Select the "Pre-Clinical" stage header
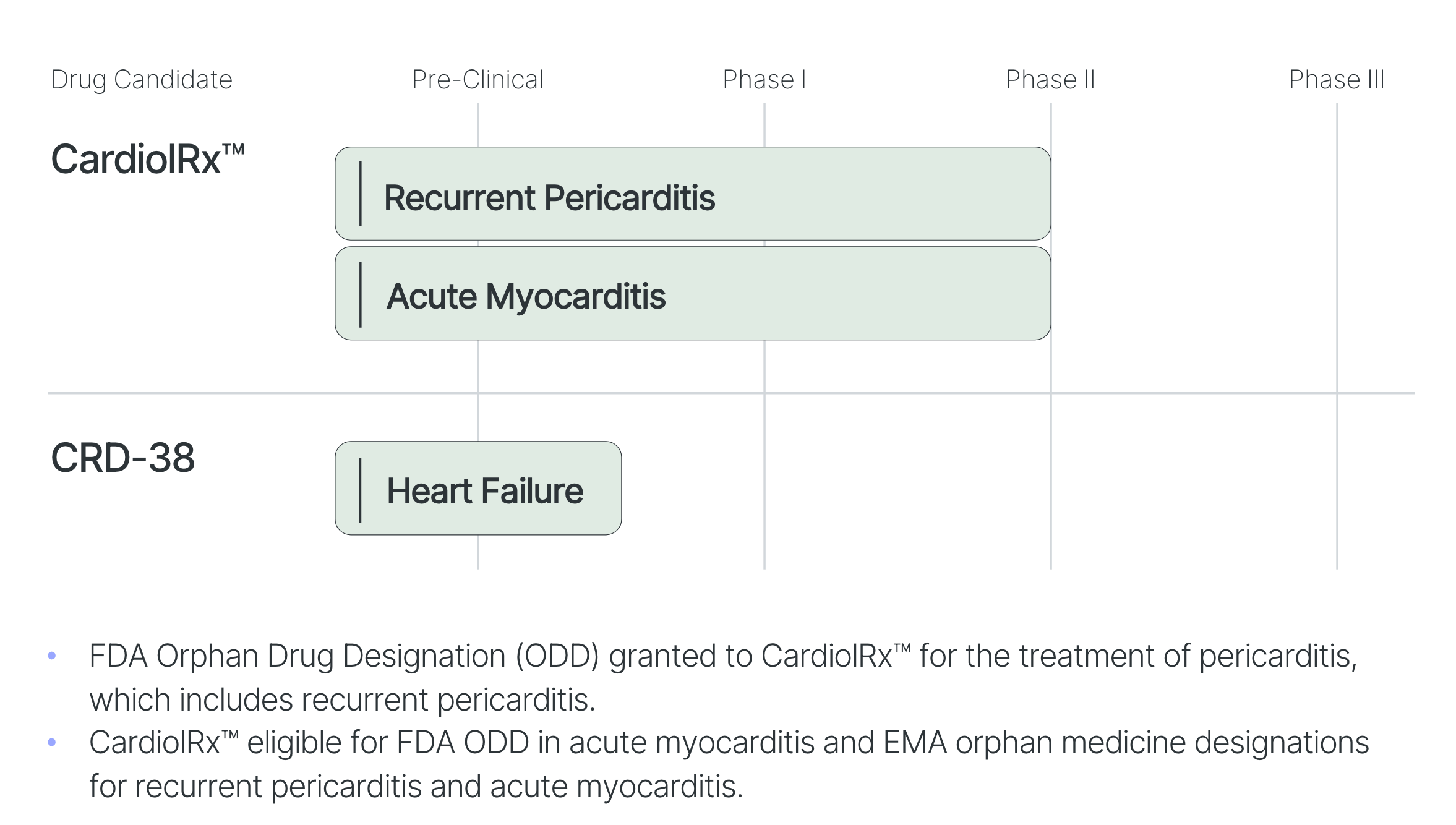The height and width of the screenshot is (825, 1456). 477,80
